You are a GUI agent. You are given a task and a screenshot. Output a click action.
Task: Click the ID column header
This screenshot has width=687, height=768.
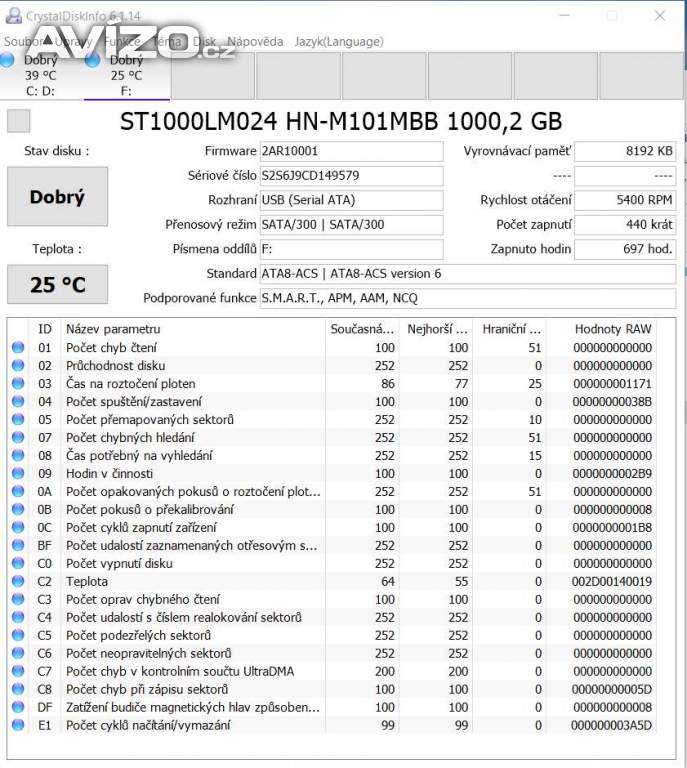(x=45, y=329)
